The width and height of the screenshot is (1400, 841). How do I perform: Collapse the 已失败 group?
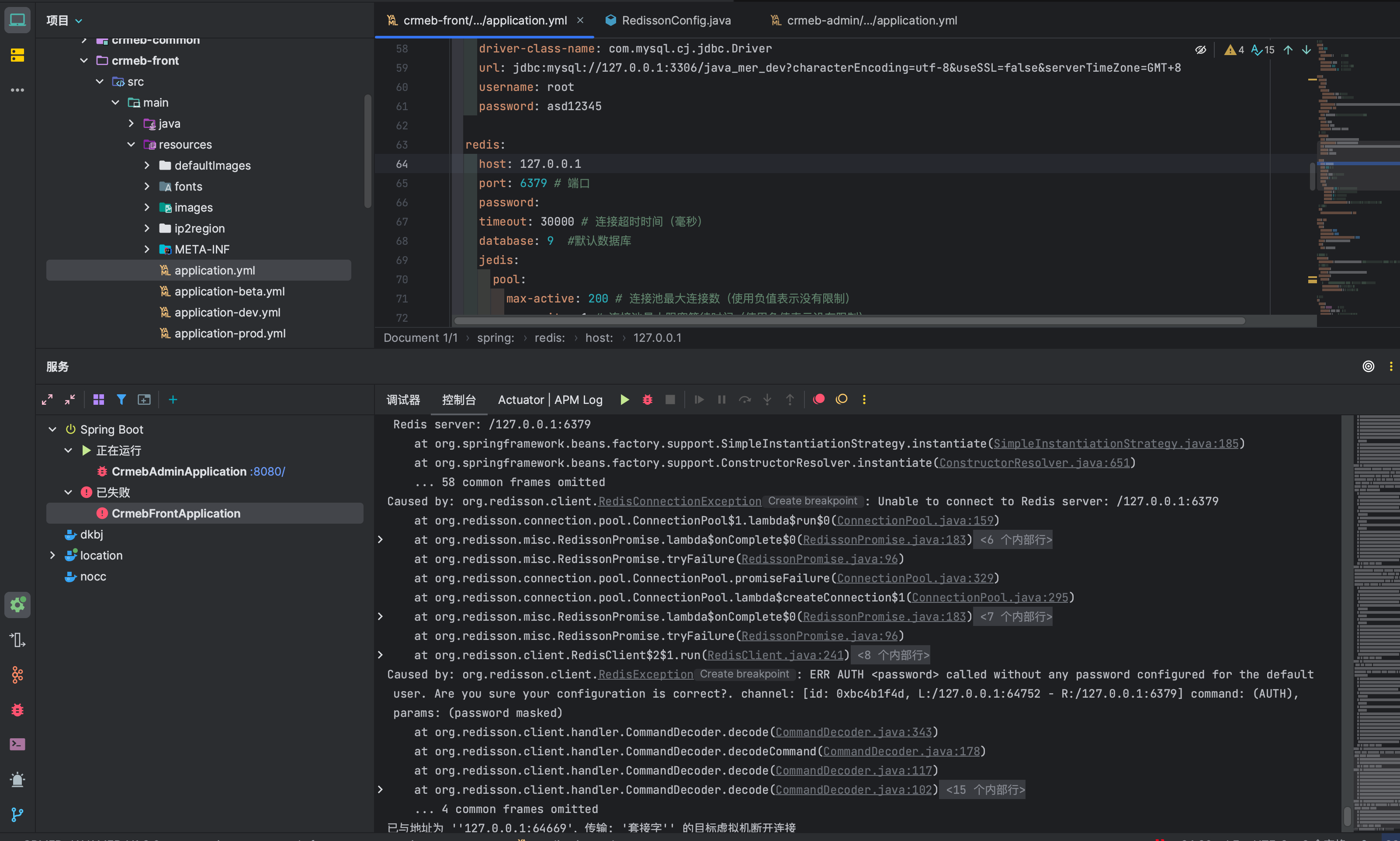68,492
